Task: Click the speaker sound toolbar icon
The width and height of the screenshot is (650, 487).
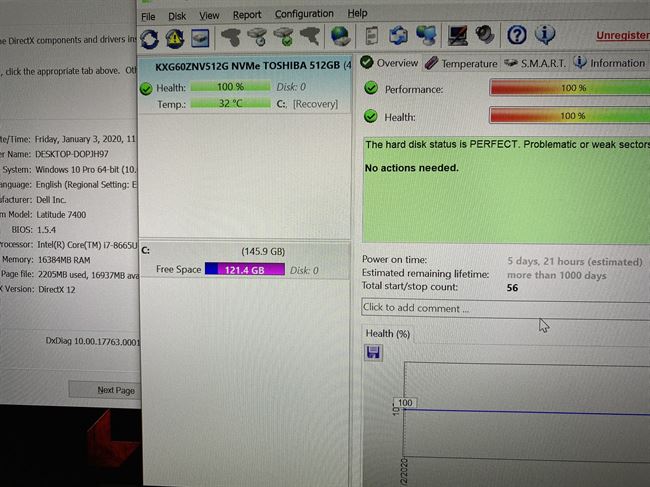Action: [485, 35]
